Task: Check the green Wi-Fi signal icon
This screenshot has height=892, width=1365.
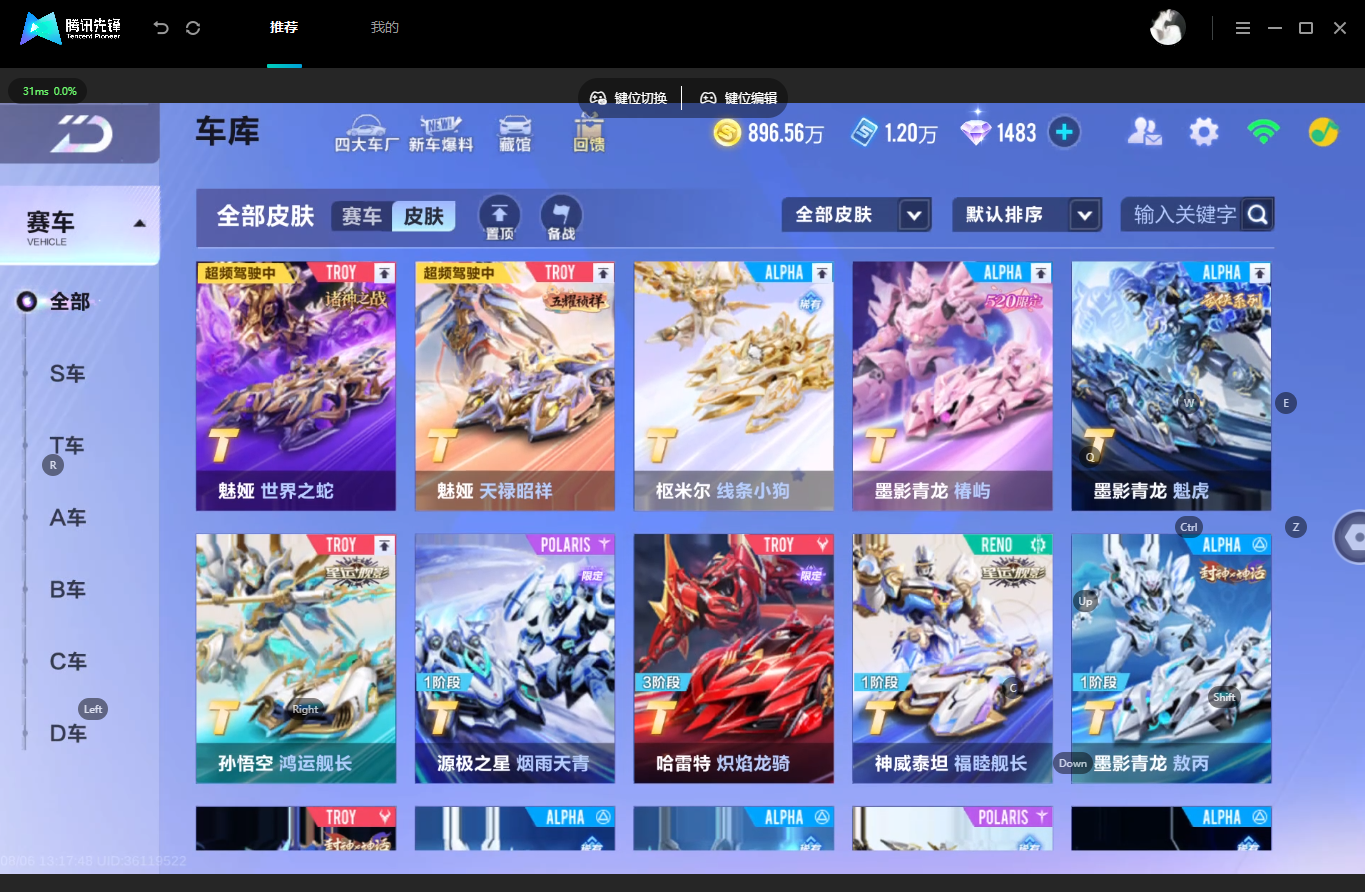Action: click(1264, 132)
